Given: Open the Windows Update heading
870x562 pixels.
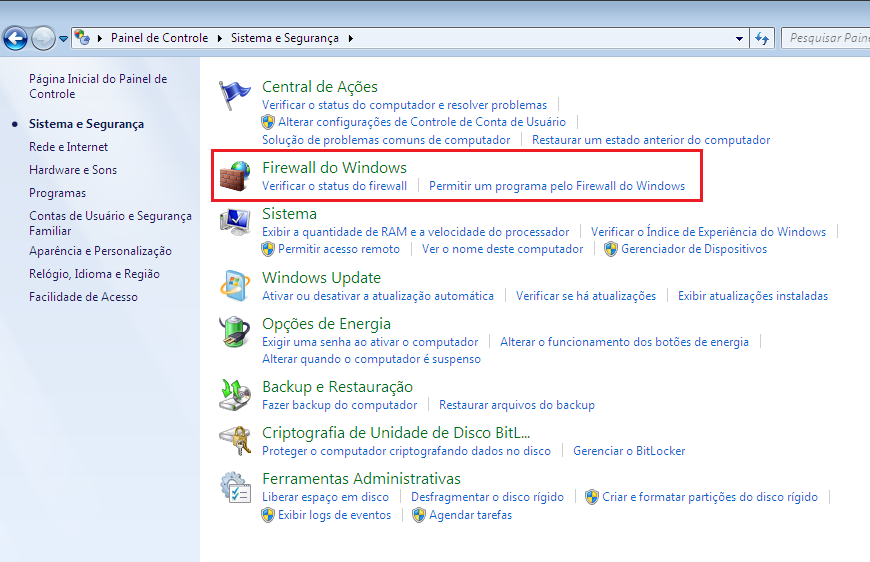Looking at the screenshot, I should click(x=321, y=277).
